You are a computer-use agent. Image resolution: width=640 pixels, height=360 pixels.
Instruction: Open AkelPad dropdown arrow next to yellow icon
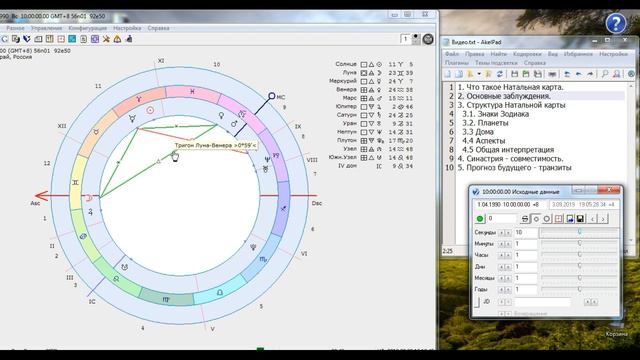point(479,74)
